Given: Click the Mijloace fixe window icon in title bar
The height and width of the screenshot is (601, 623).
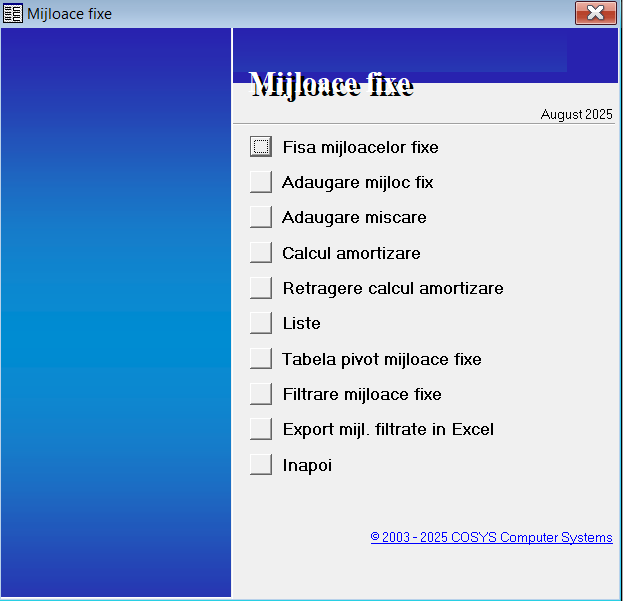Looking at the screenshot, I should (13, 13).
